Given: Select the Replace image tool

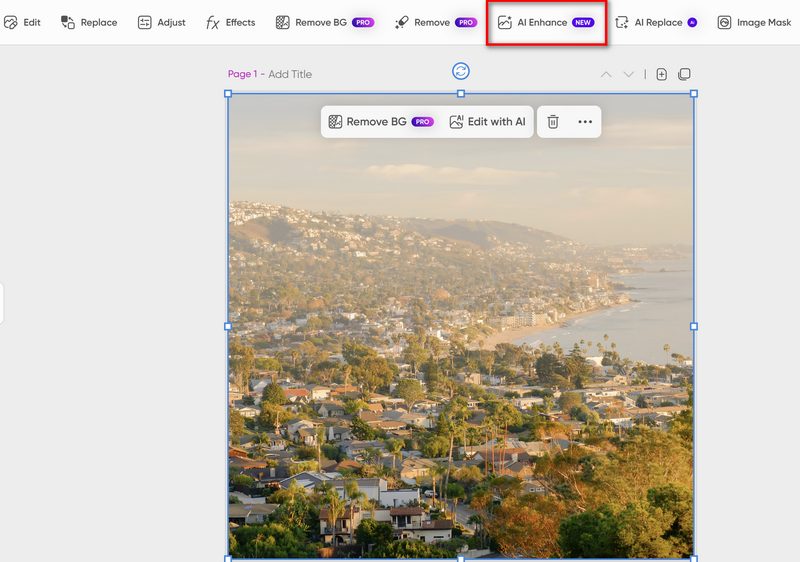Looking at the screenshot, I should (x=89, y=22).
